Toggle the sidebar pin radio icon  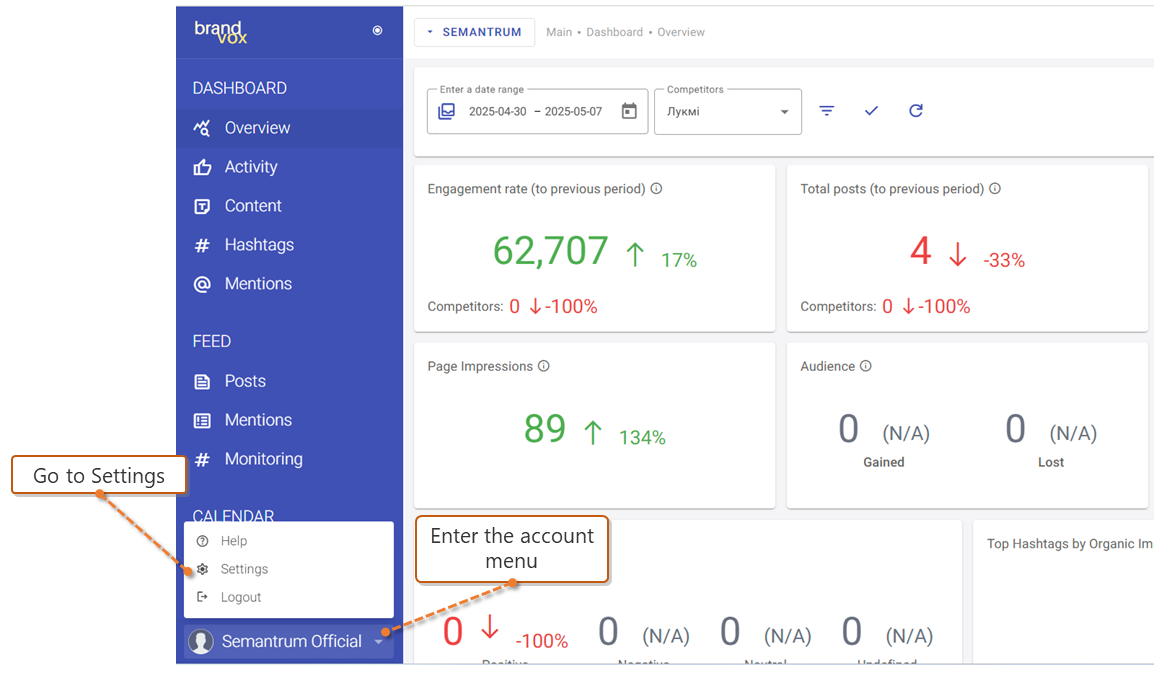(x=378, y=31)
